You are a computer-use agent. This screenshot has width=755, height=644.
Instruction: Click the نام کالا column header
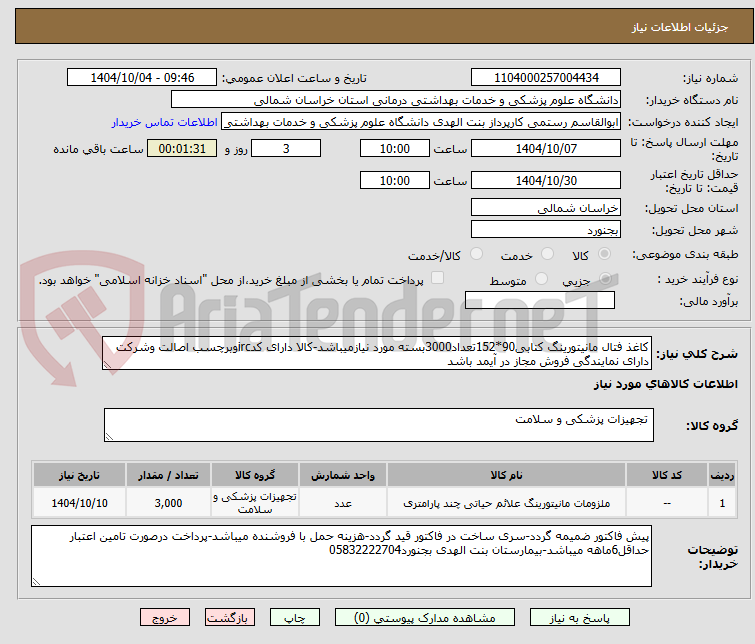point(506,475)
